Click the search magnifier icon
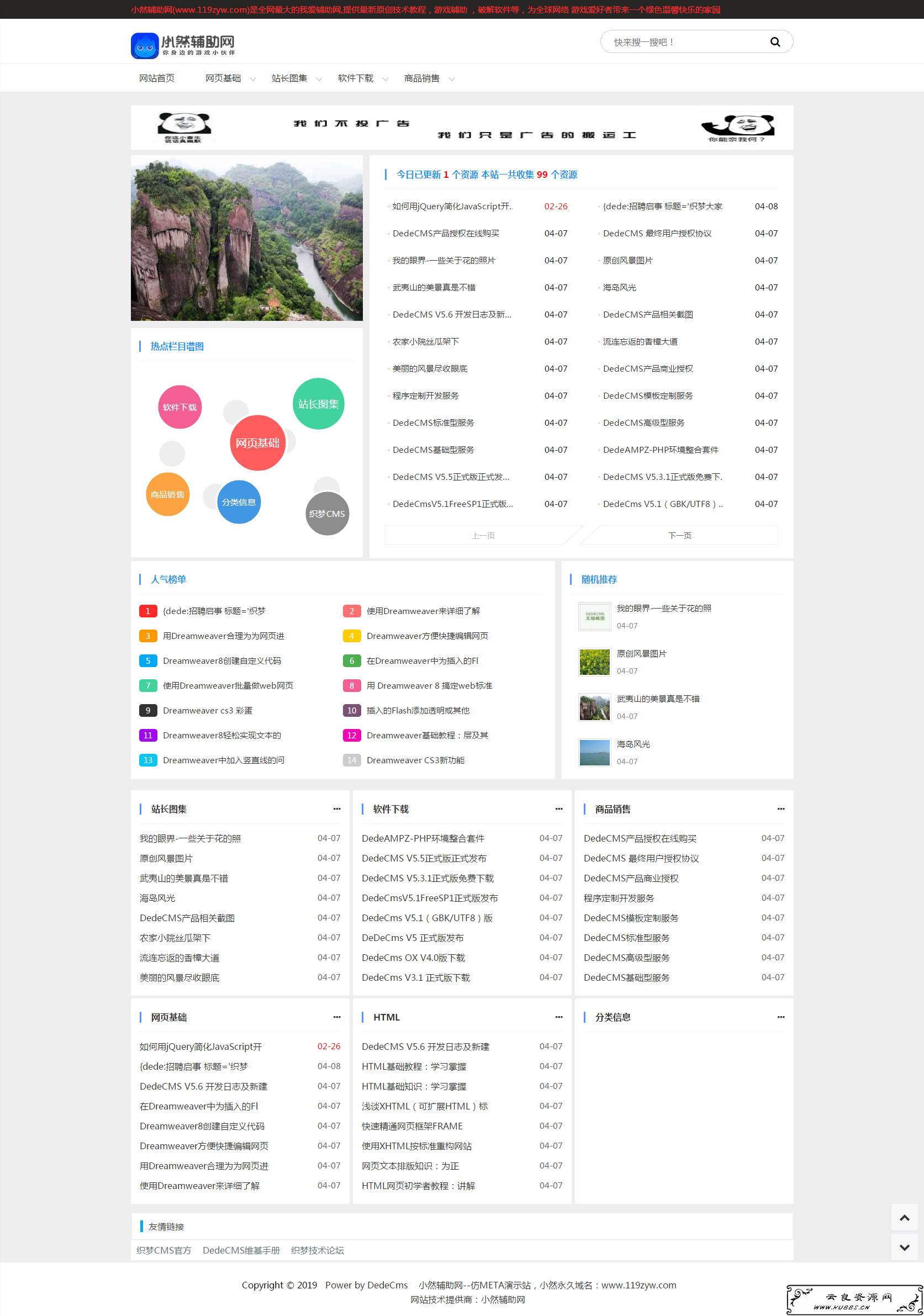The width and height of the screenshot is (924, 1316). point(775,42)
